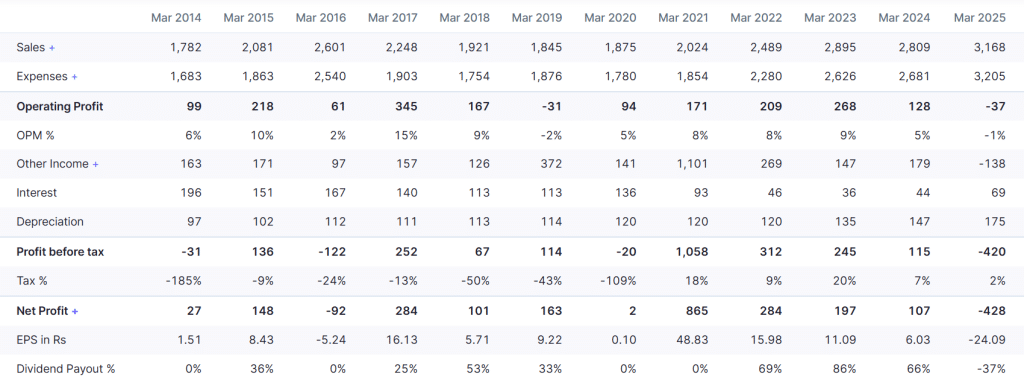Screen dimensions: 1024x386
Task: Expand Expenses row breakdown plus icon
Action: tap(74, 77)
